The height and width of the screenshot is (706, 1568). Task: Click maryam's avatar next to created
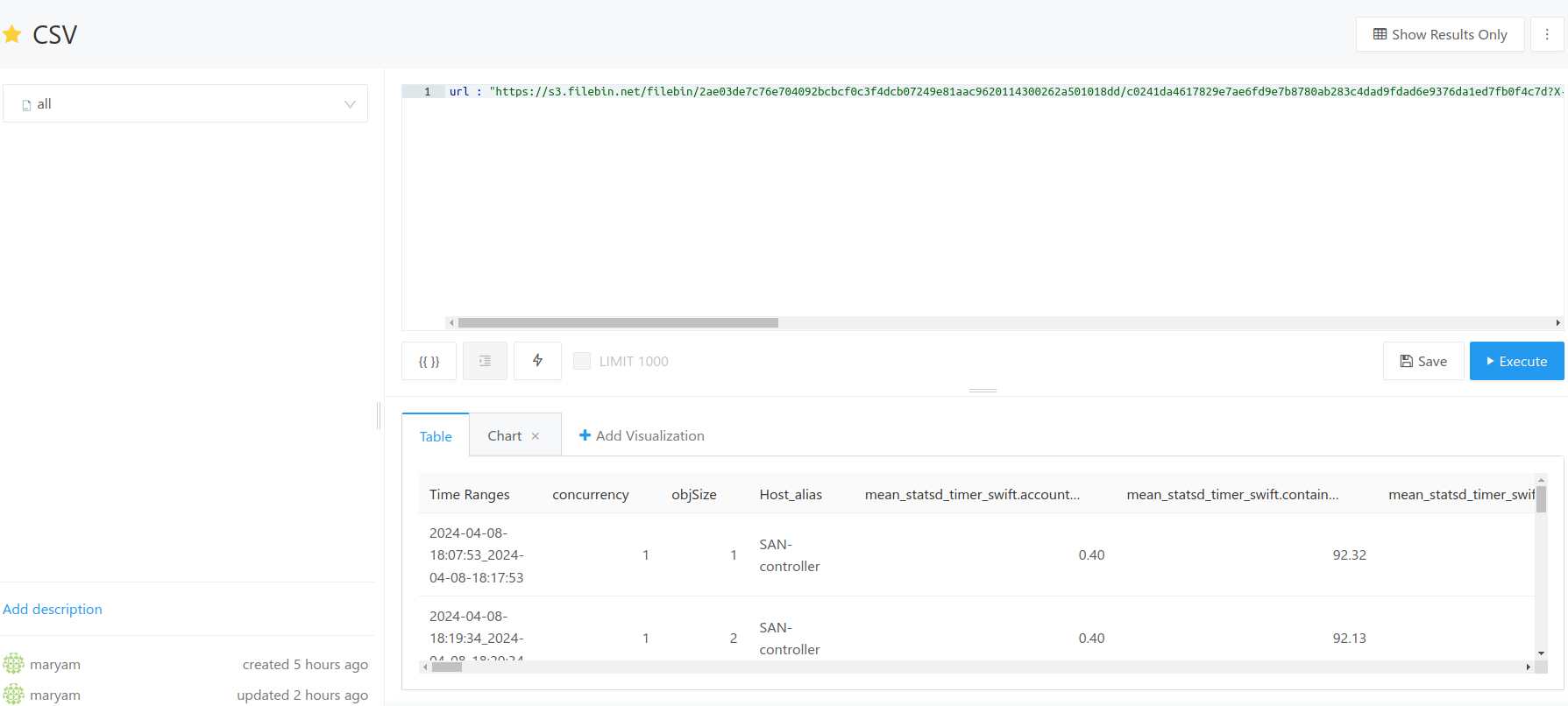[x=14, y=664]
